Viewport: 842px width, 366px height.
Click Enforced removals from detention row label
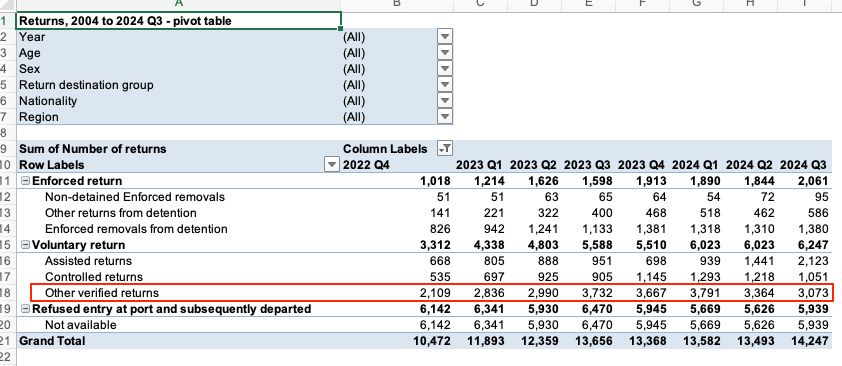pos(136,229)
